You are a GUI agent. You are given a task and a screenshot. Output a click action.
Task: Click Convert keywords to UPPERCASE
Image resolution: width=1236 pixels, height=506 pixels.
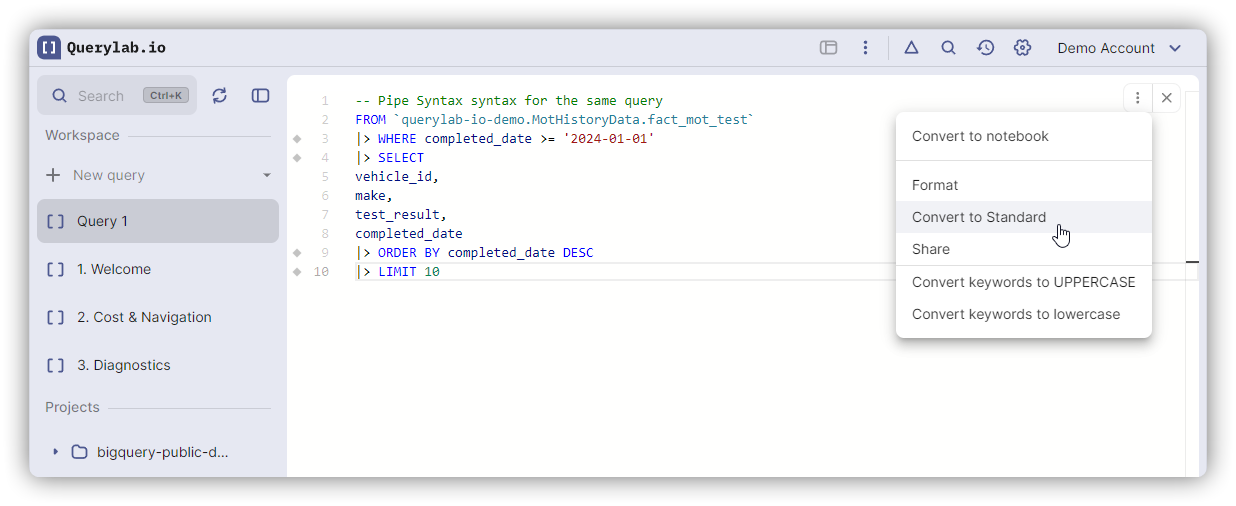point(1023,282)
